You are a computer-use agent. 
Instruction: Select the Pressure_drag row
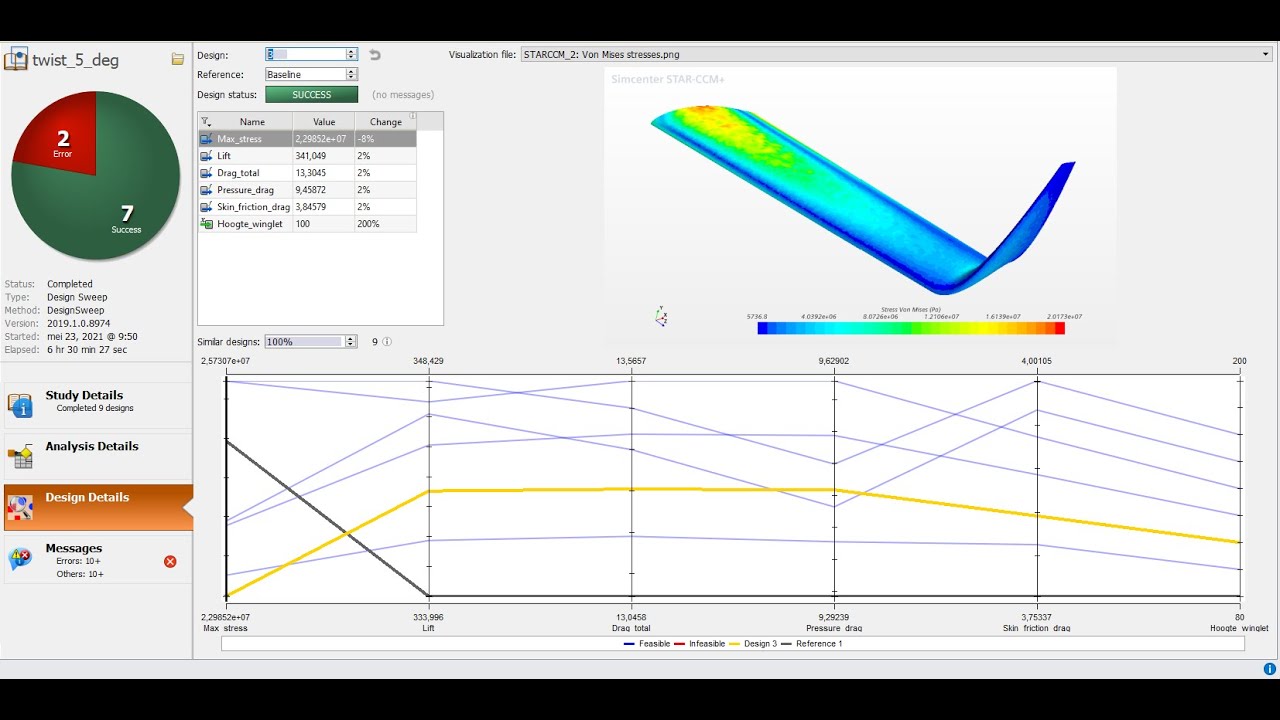[307, 190]
